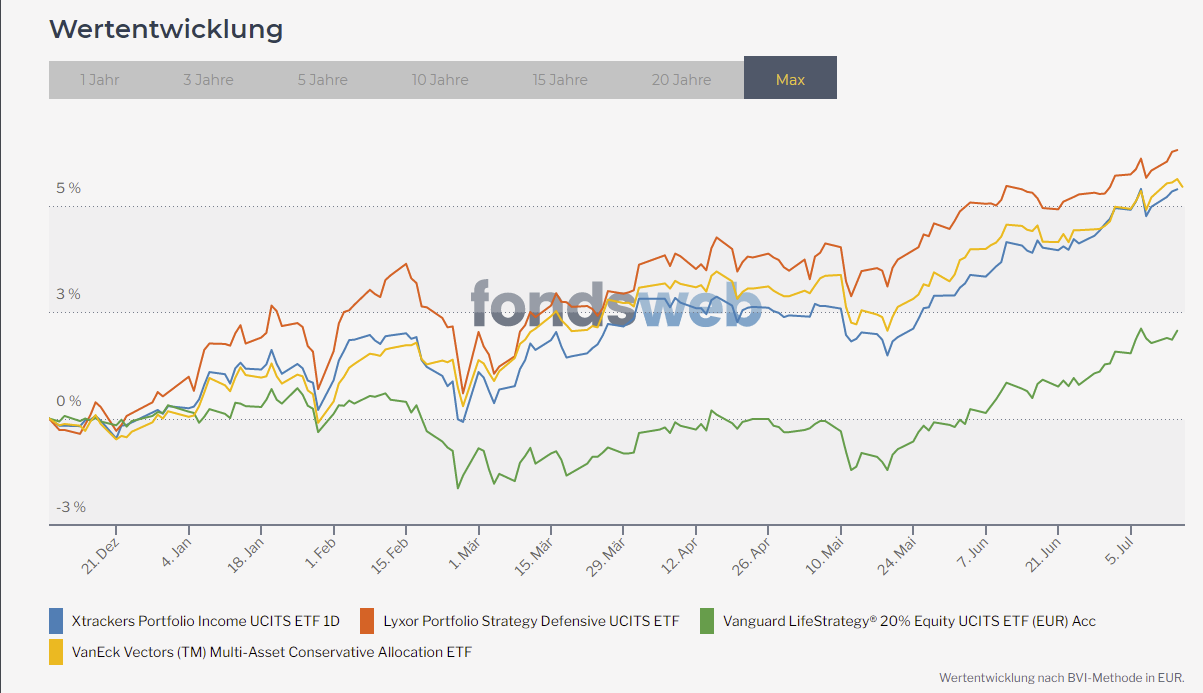Click the blue Xtrackers legend color square
This screenshot has height=693, width=1203.
pos(57,621)
